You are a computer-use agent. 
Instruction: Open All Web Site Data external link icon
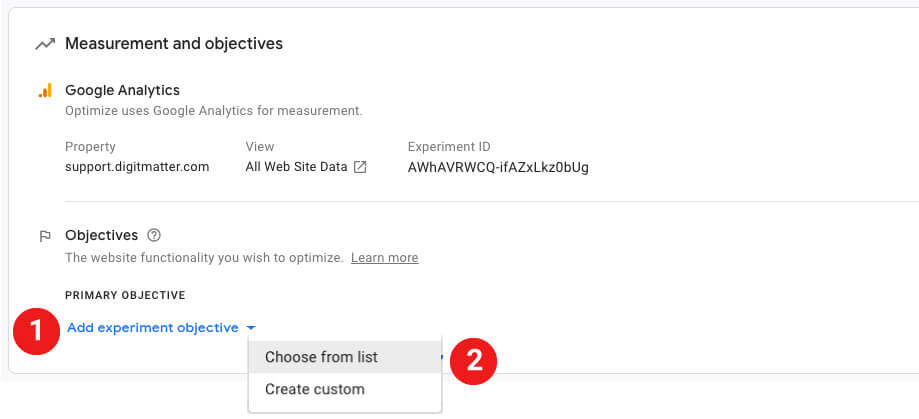(360, 167)
